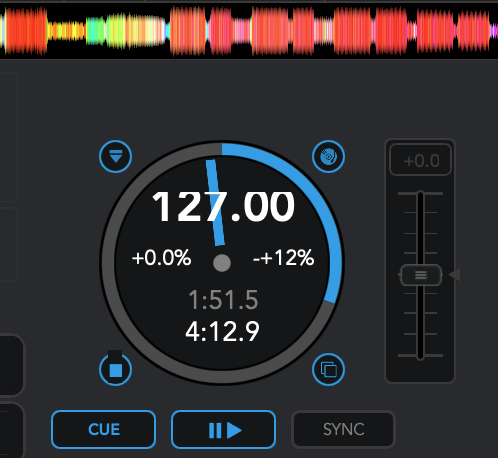Viewport: 498px width, 458px height.
Task: Click the blue needle position indicator
Action: (215, 203)
